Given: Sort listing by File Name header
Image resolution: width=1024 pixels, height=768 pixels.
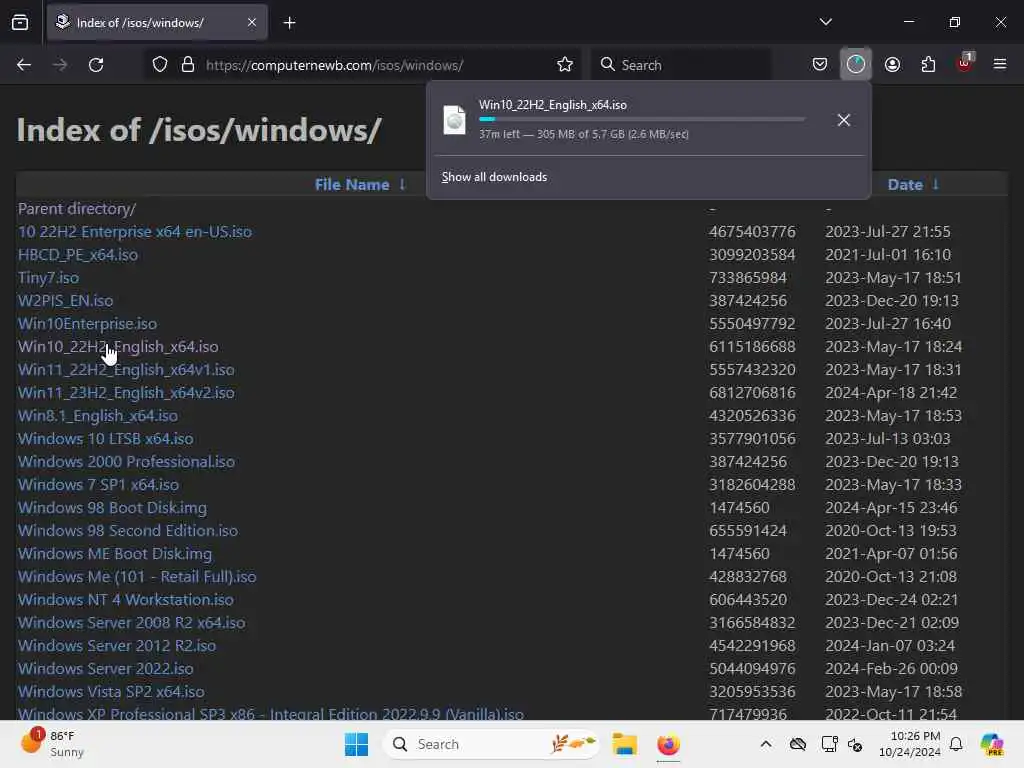Looking at the screenshot, I should tap(351, 185).
